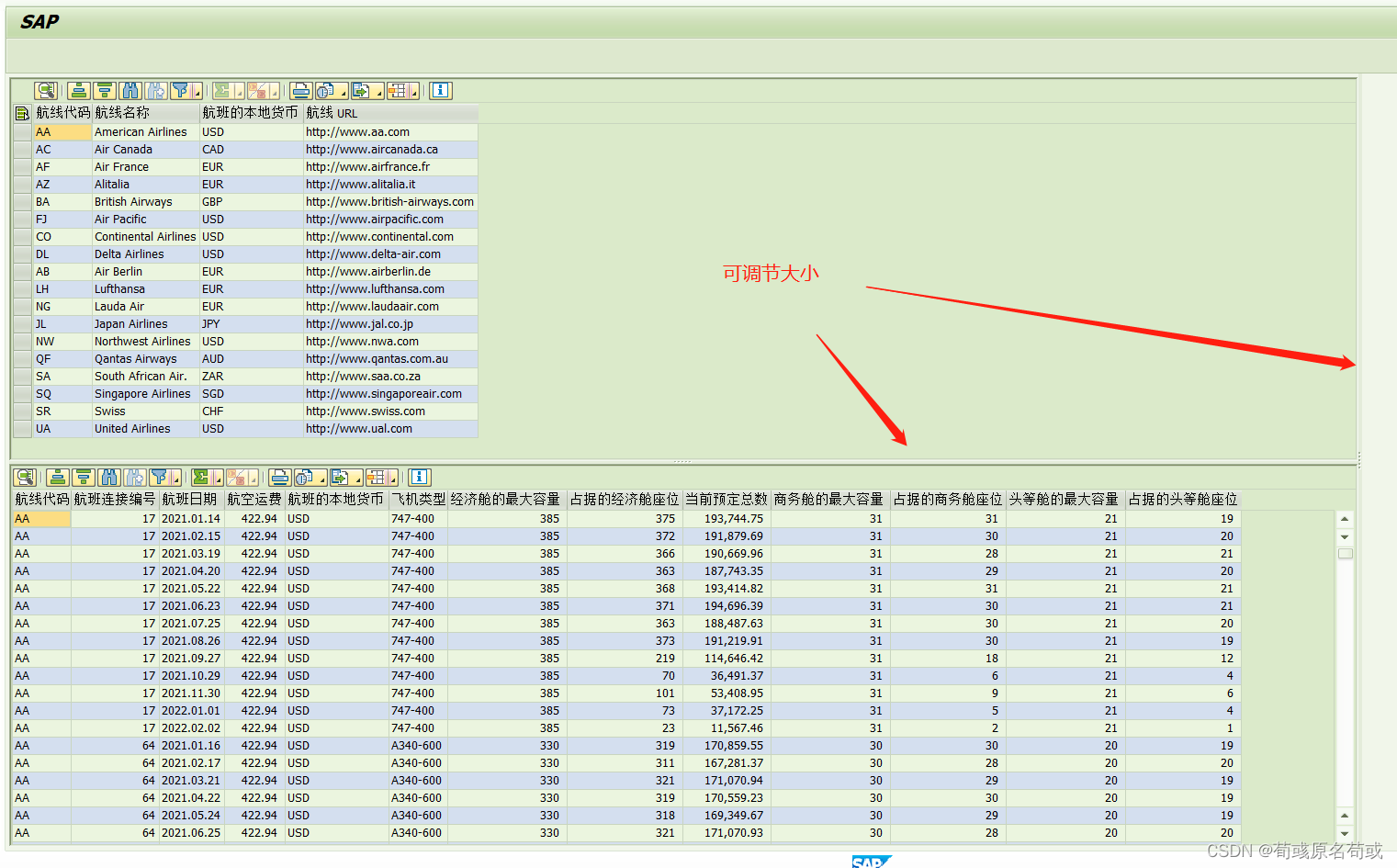Click the Find Next icon in the lower toolbar
Screen dimensions: 1397x868
134,477
